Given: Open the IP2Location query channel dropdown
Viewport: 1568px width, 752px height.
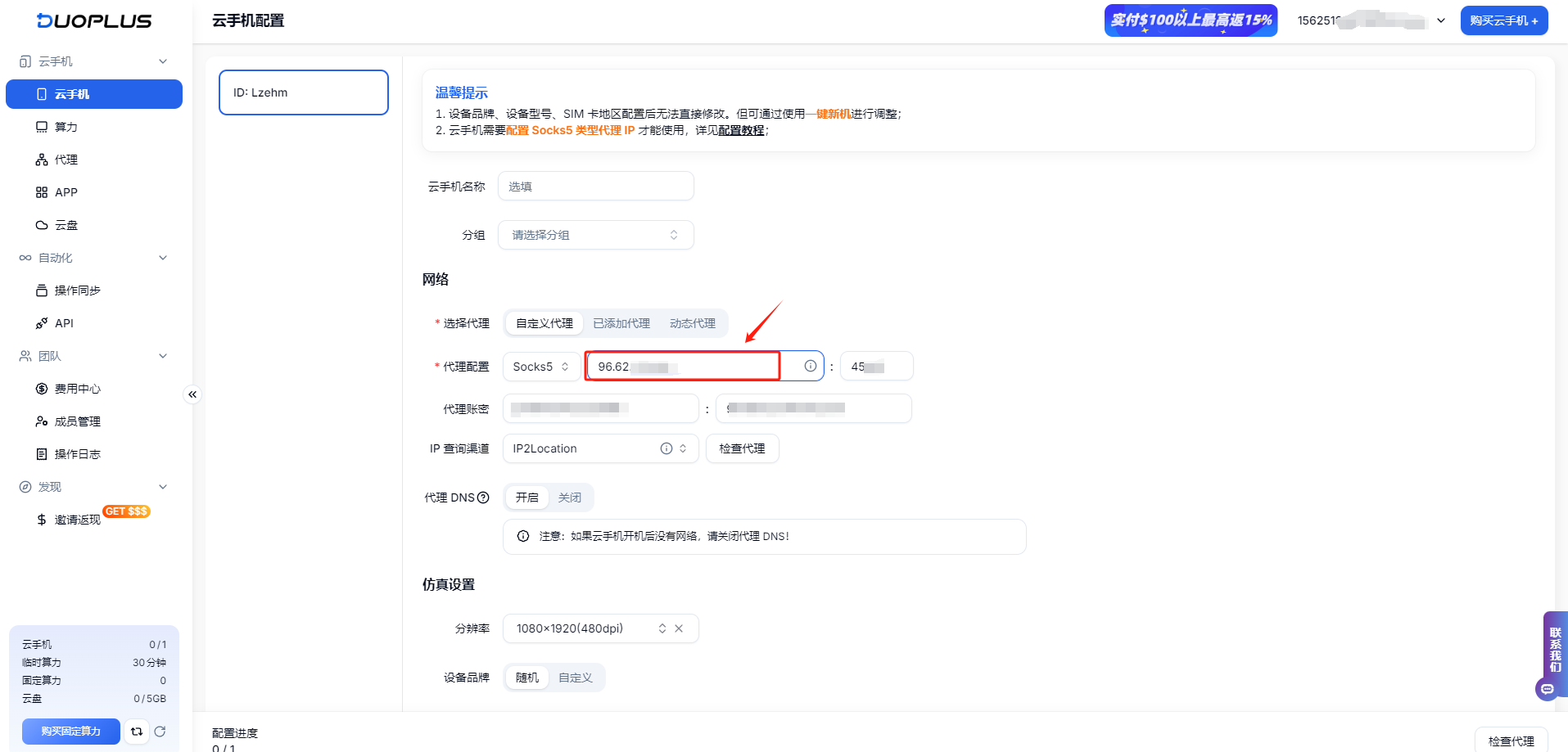Looking at the screenshot, I should point(600,448).
